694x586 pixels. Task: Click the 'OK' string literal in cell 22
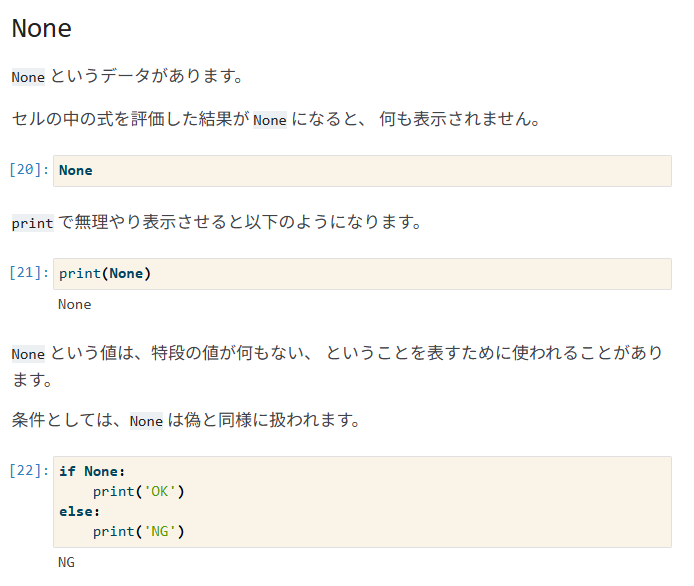pyautogui.click(x=160, y=491)
